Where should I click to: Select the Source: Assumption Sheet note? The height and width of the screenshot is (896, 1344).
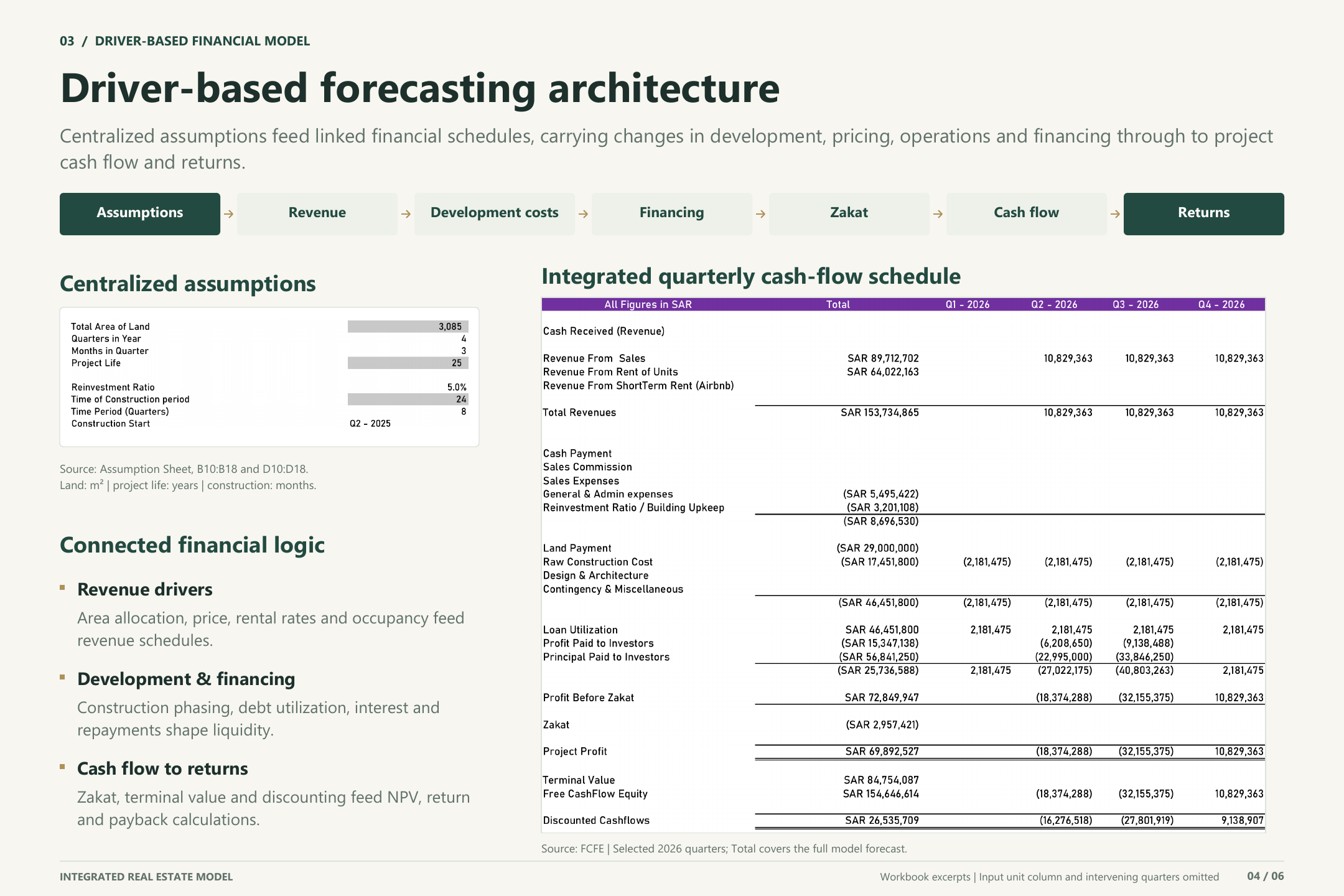pyautogui.click(x=184, y=469)
